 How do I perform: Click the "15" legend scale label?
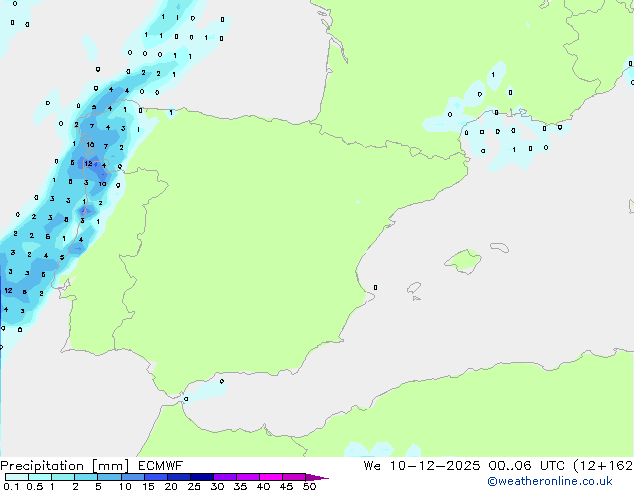pyautogui.click(x=148, y=486)
